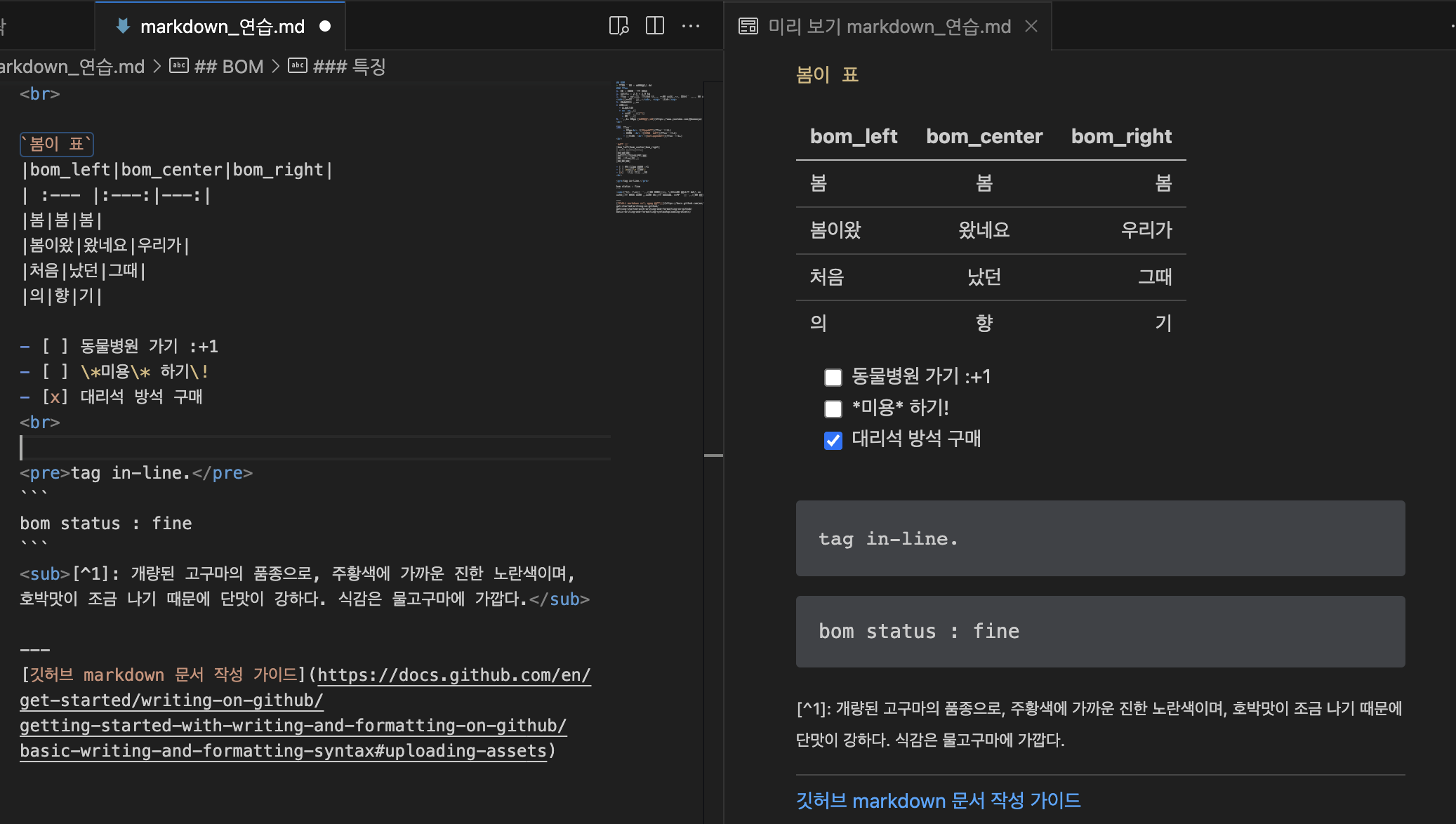
Task: Uncheck the 대리석 방석 구매 checkbox
Action: click(x=833, y=440)
